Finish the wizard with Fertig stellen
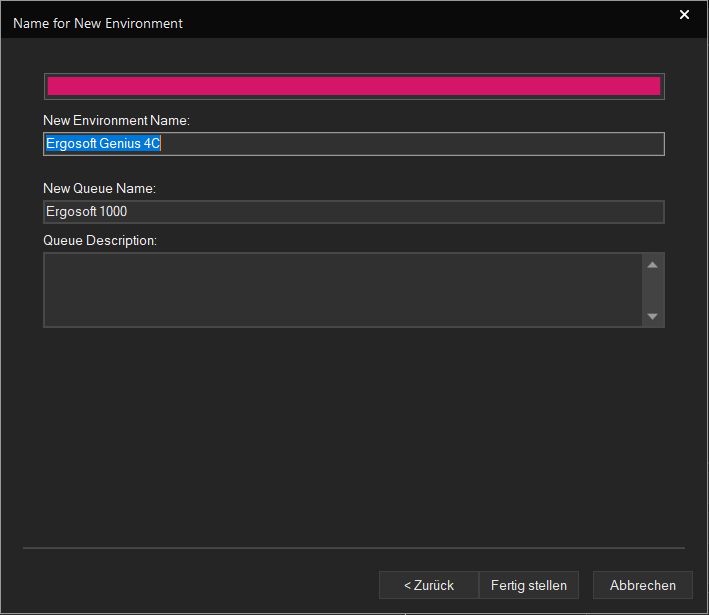This screenshot has height=615, width=709. point(529,585)
